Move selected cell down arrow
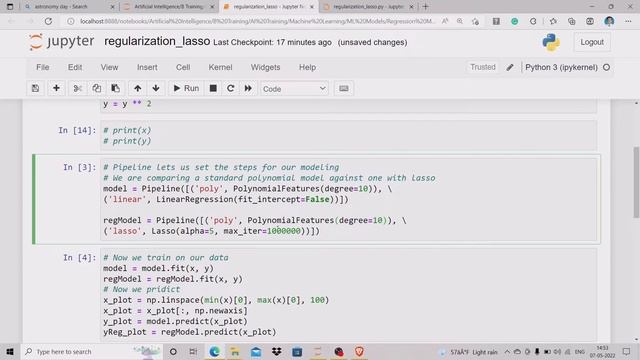Viewport: 640px width, 360px height. click(156, 89)
